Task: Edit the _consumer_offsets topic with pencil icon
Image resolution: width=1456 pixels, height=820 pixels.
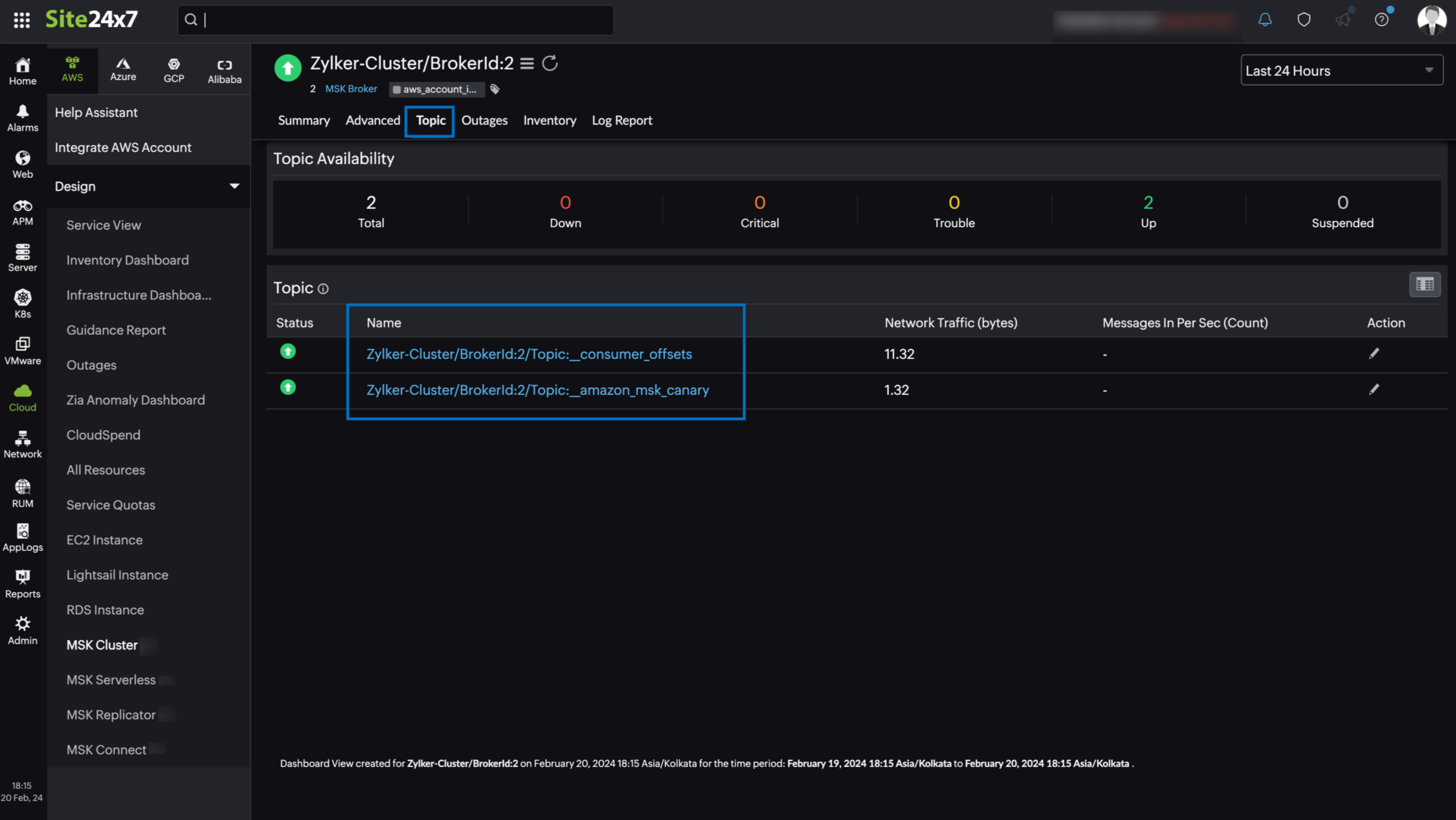Action: (1374, 354)
